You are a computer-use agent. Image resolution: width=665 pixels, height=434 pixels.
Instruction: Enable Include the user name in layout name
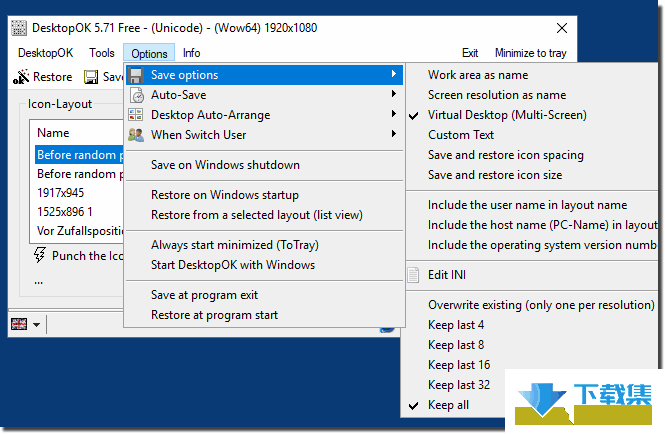click(x=527, y=205)
